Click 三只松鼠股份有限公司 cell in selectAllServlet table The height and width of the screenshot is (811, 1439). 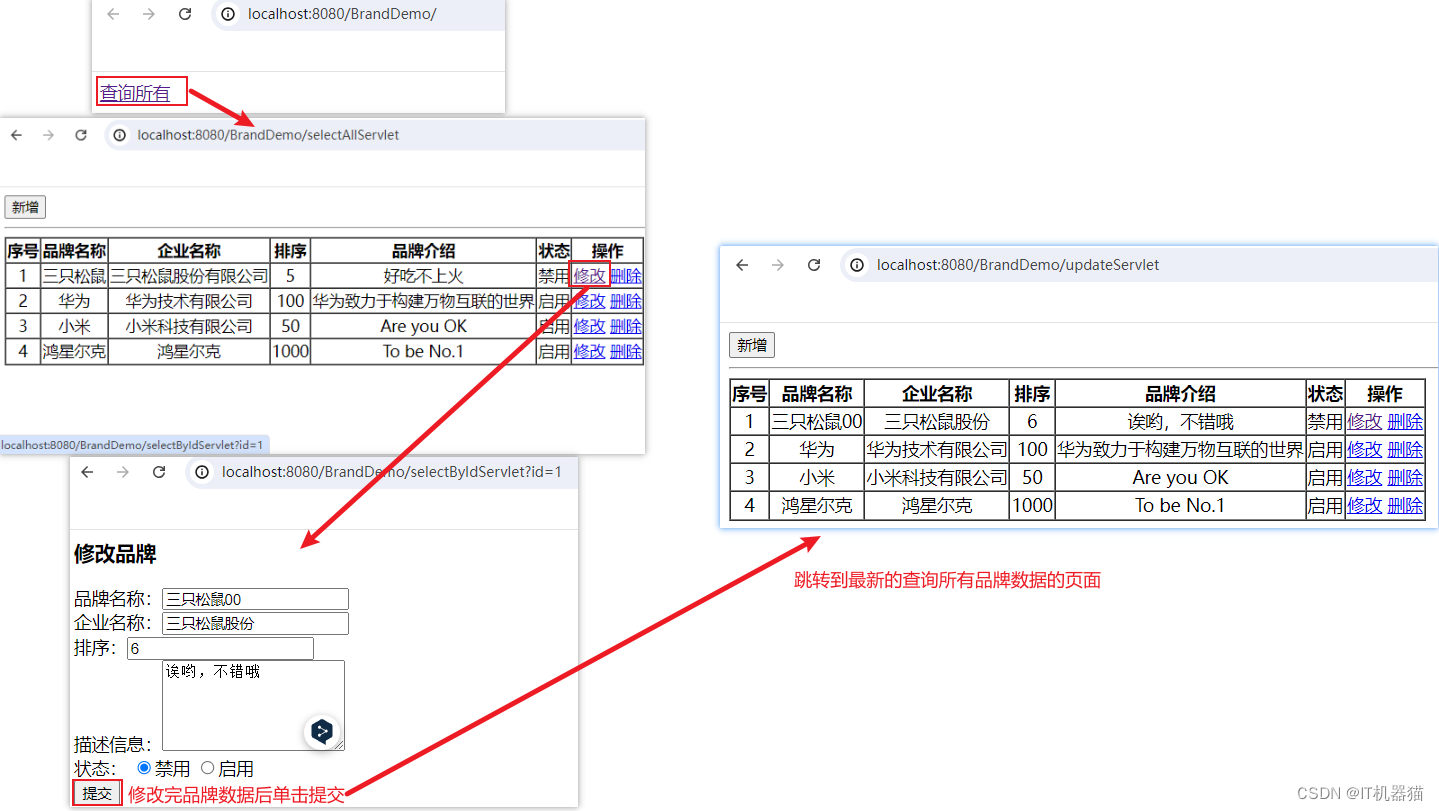point(189,276)
